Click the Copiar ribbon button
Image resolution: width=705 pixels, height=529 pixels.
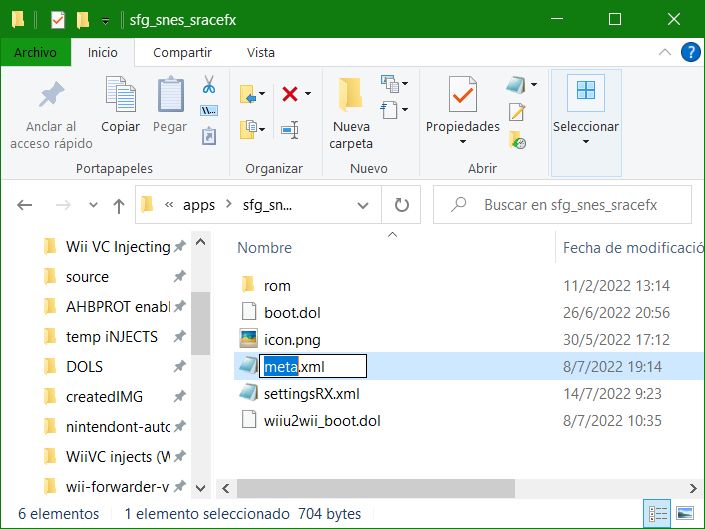click(120, 105)
